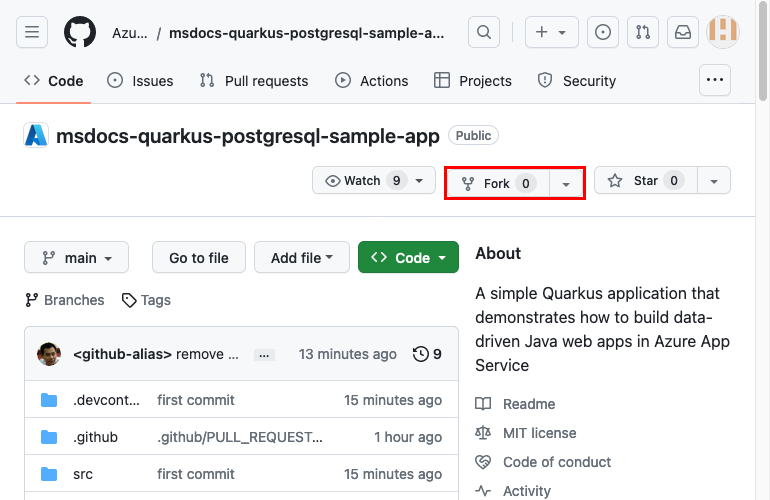Viewport: 770px width, 500px height.
Task: Click the GitHub logo icon
Action: pyautogui.click(x=80, y=32)
